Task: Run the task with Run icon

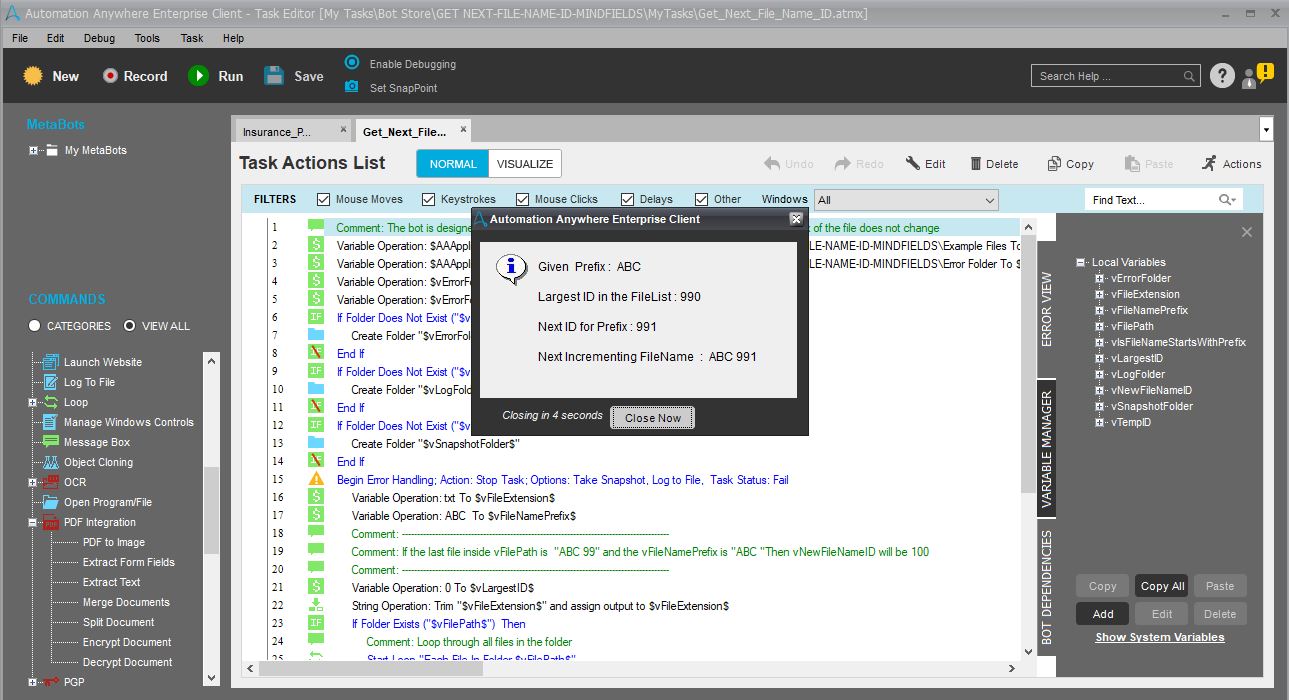Action: click(199, 76)
